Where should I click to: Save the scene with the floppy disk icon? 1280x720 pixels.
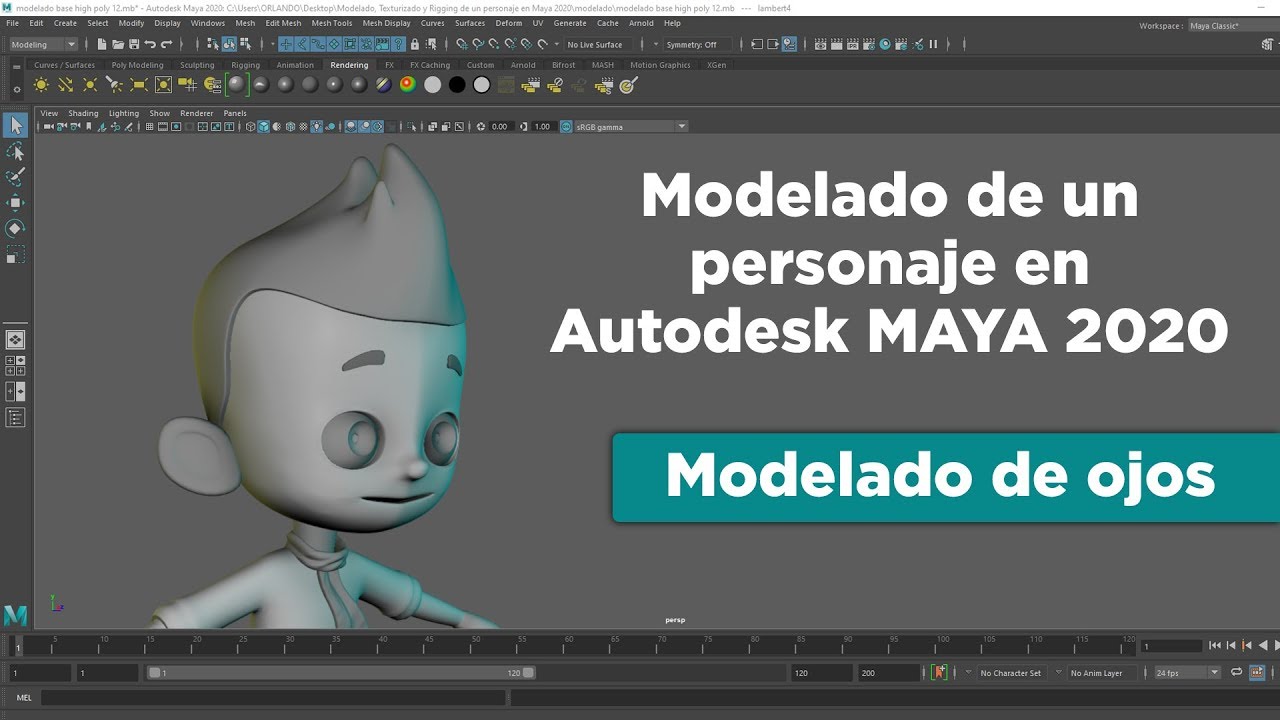pos(134,44)
